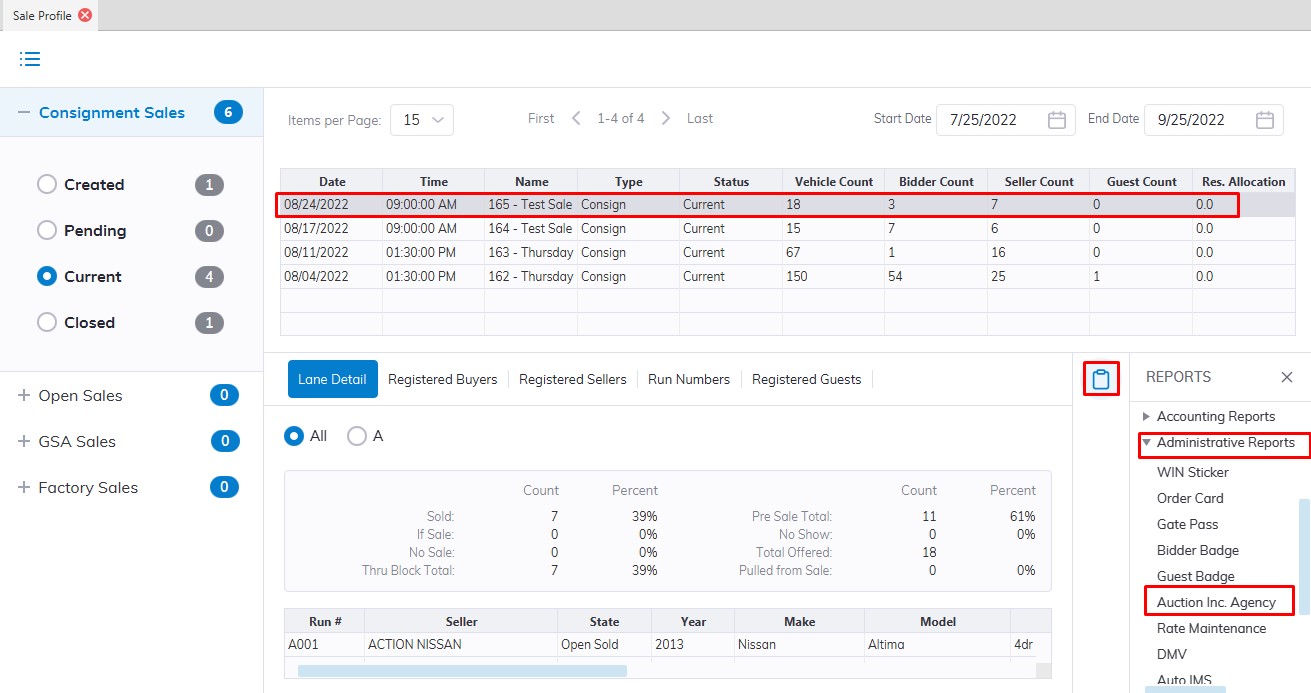
Task: Expand the Open Sales section
Action: (x=24, y=396)
